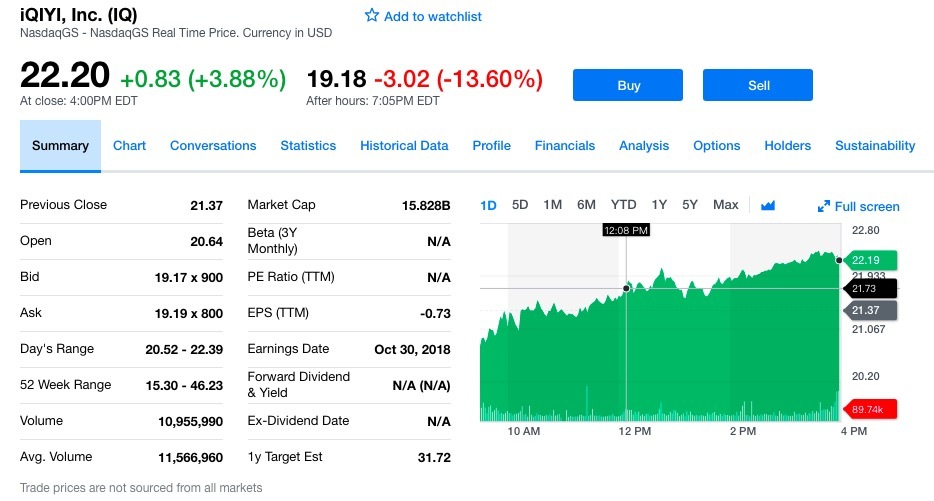934x501 pixels.
Task: Switch to the Chart tab
Action: (129, 146)
